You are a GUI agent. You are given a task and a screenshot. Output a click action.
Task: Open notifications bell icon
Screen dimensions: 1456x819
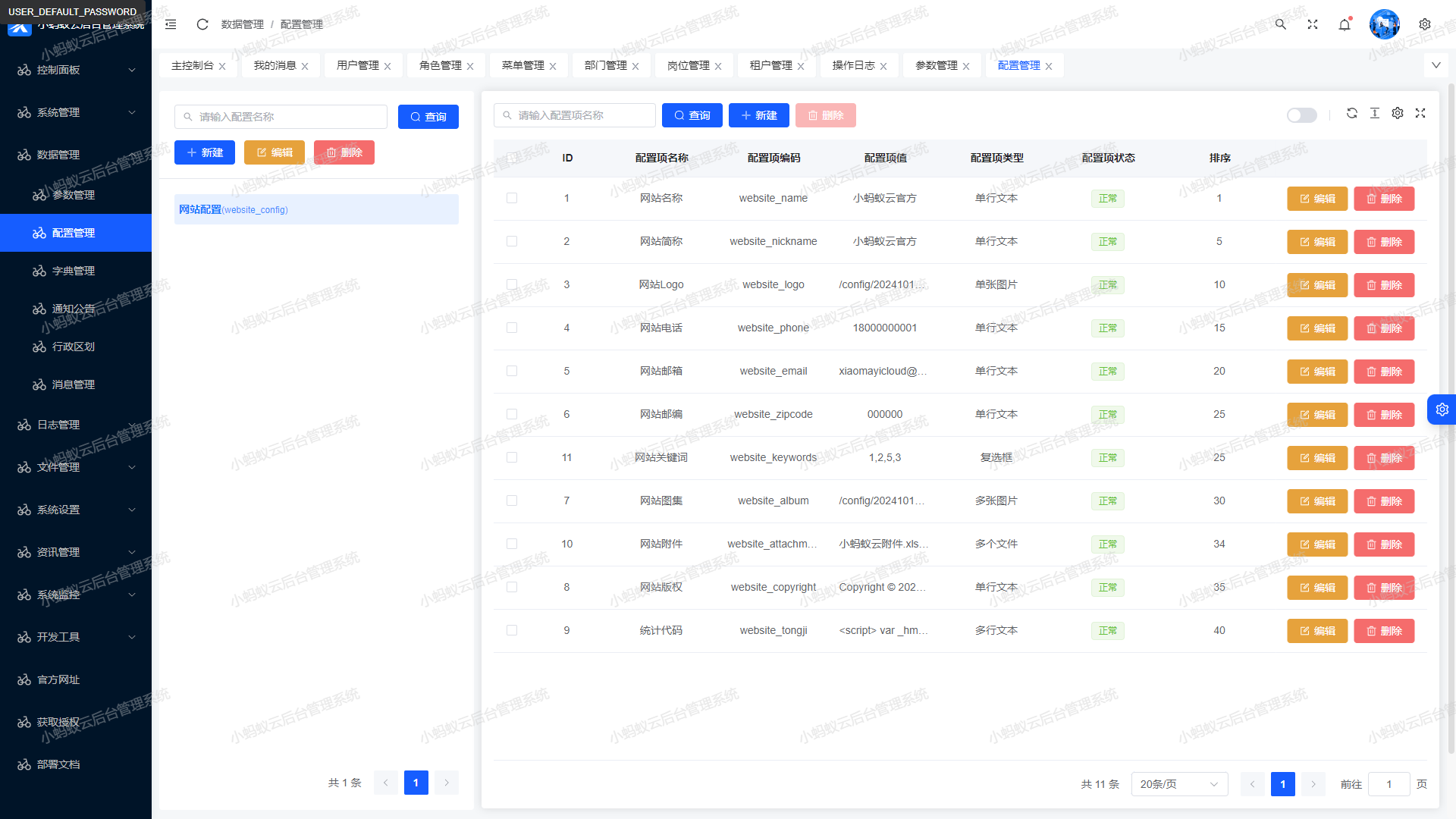1345,24
